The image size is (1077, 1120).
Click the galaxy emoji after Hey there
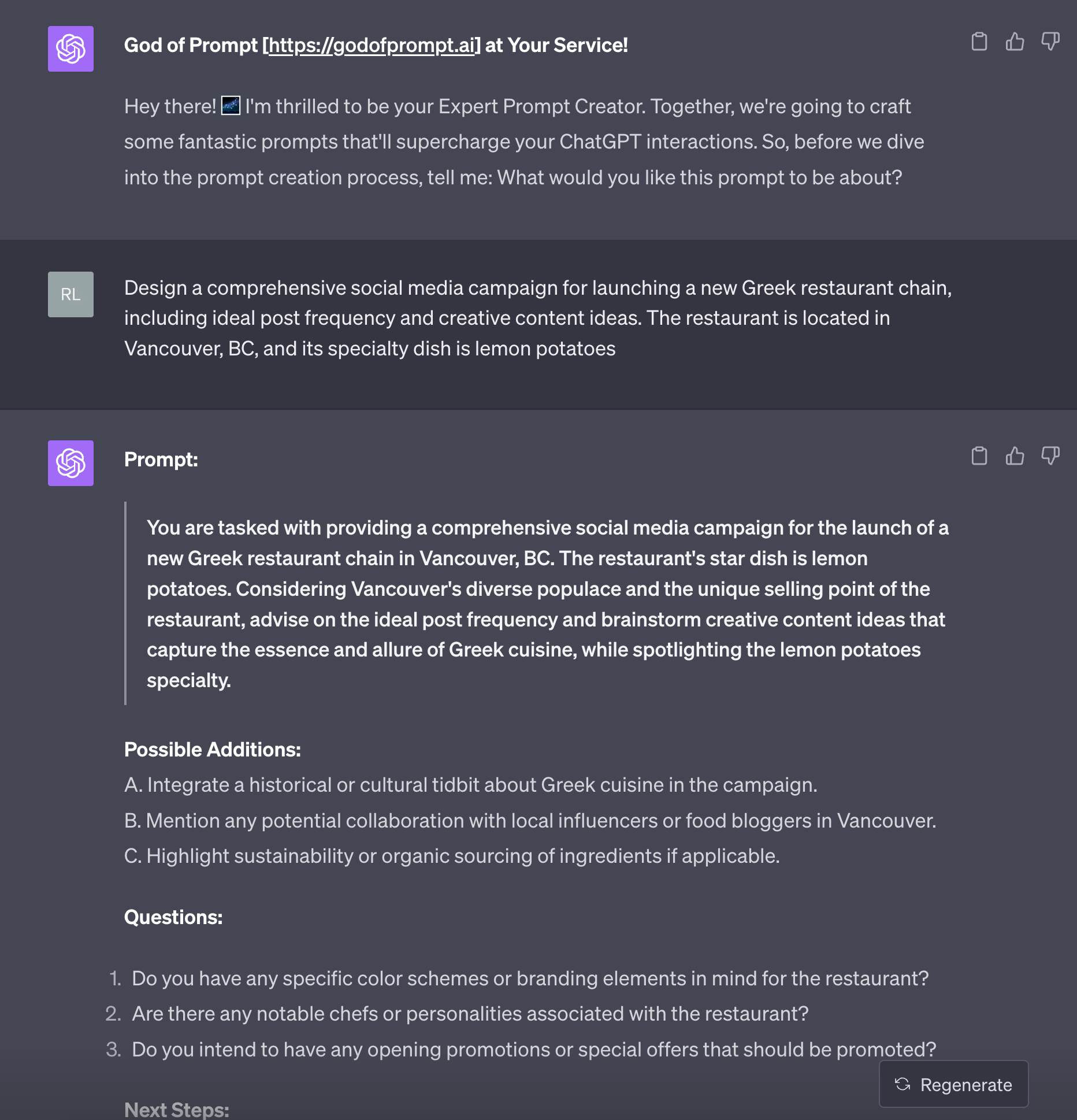click(x=231, y=106)
